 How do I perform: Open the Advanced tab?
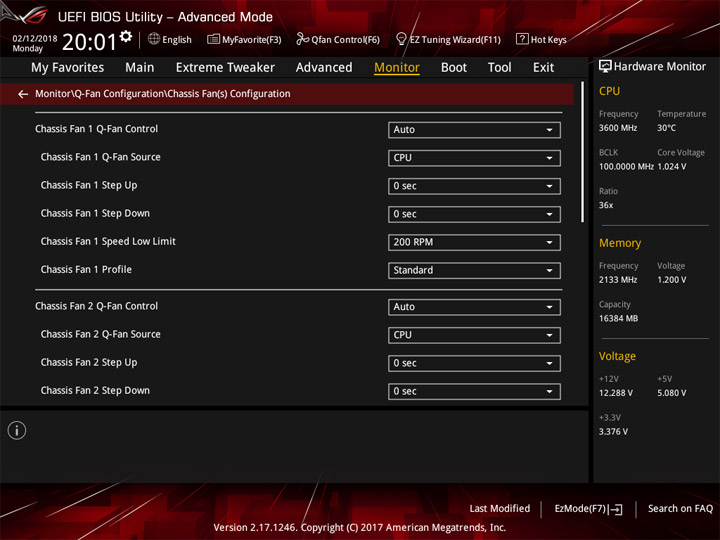(324, 68)
